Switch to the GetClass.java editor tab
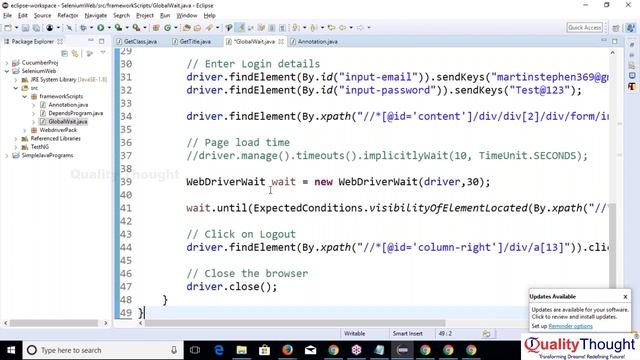 [x=137, y=42]
